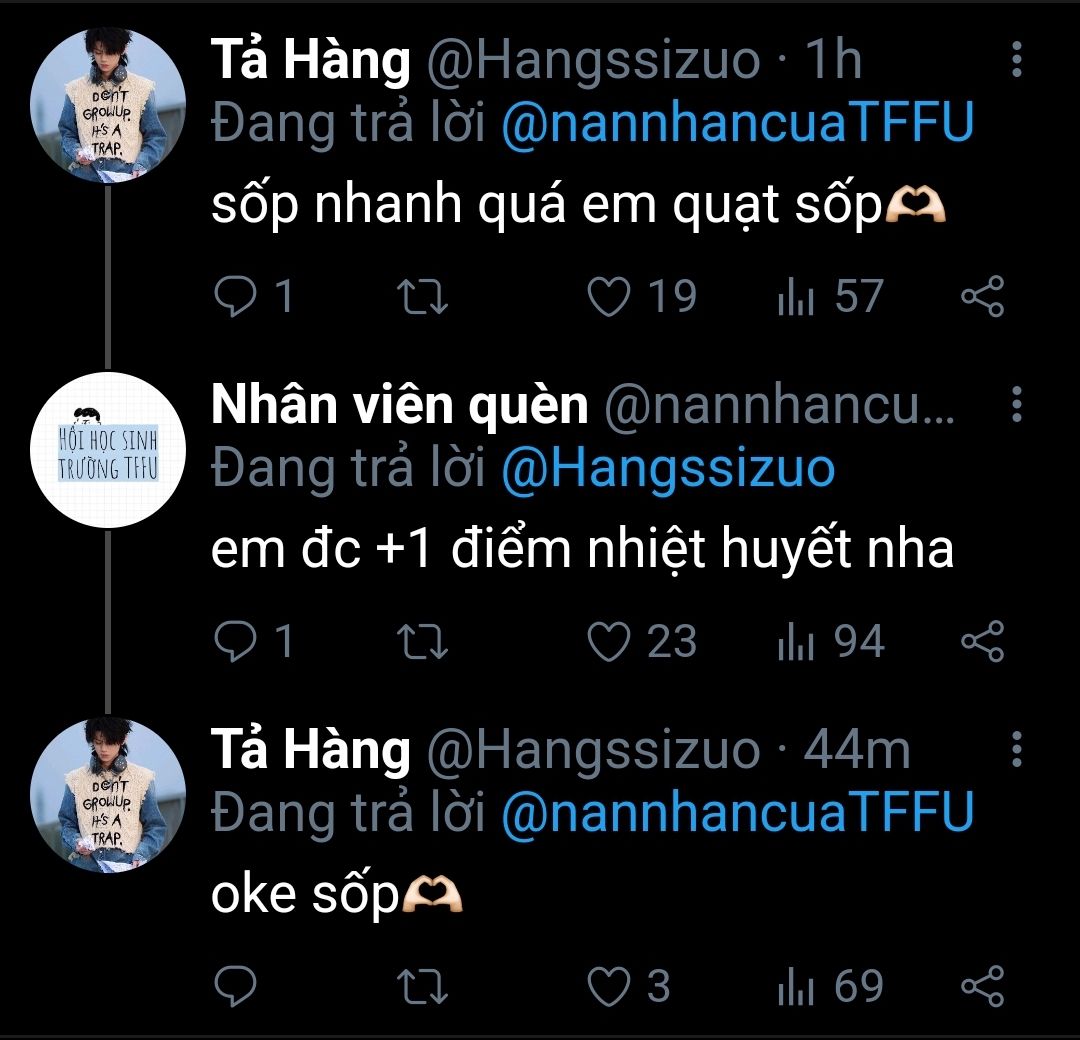Screen dimensions: 1080x1040
Task: Reply to the "sốp nhanh quá em quạt sốp" tweet
Action: 236,297
